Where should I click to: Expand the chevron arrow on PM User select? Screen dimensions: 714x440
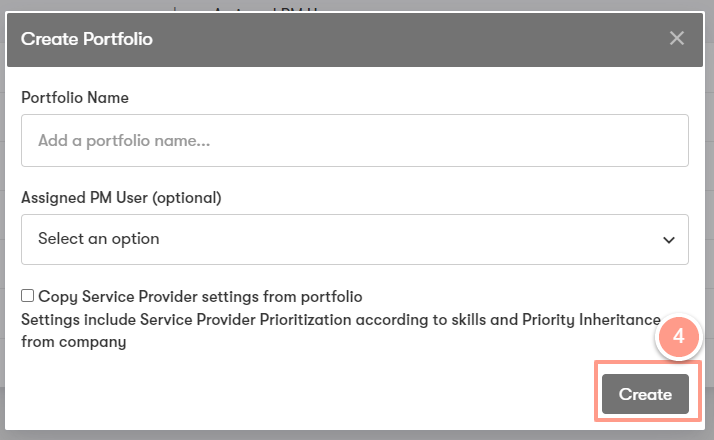pos(668,240)
